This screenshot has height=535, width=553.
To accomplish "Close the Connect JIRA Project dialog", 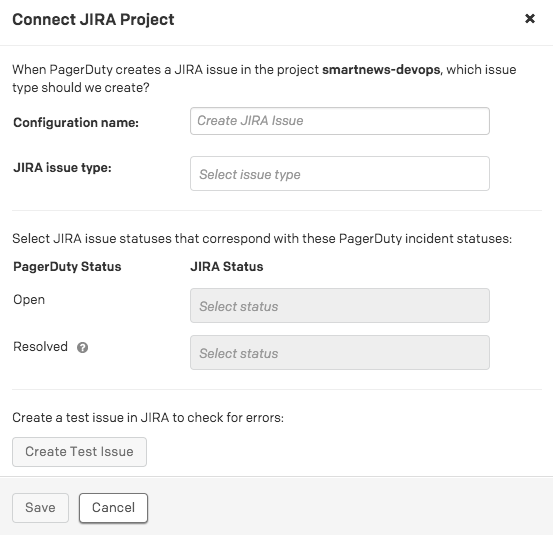I will [x=530, y=18].
